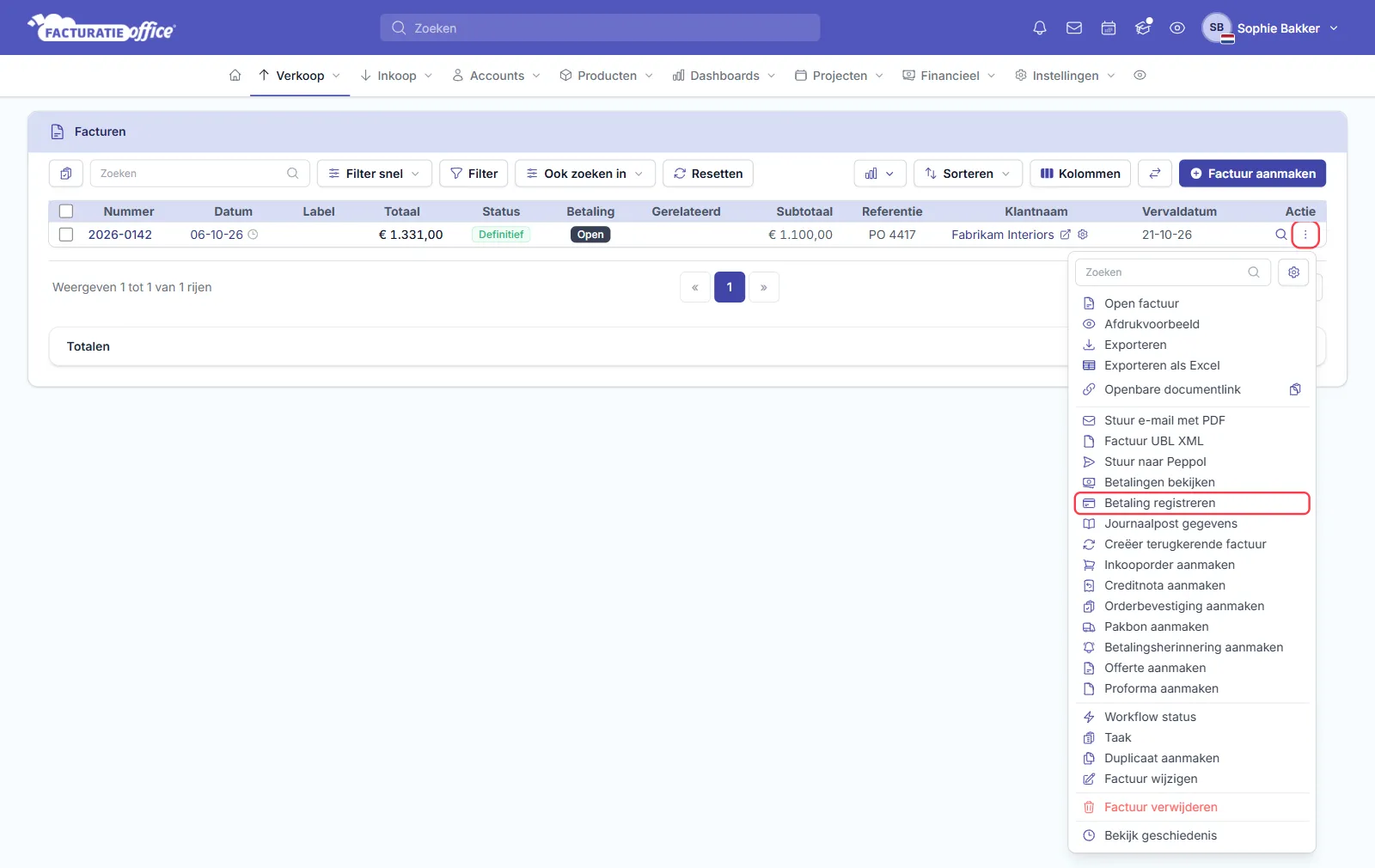Open the Ook zoeken in dropdown

coord(585,174)
